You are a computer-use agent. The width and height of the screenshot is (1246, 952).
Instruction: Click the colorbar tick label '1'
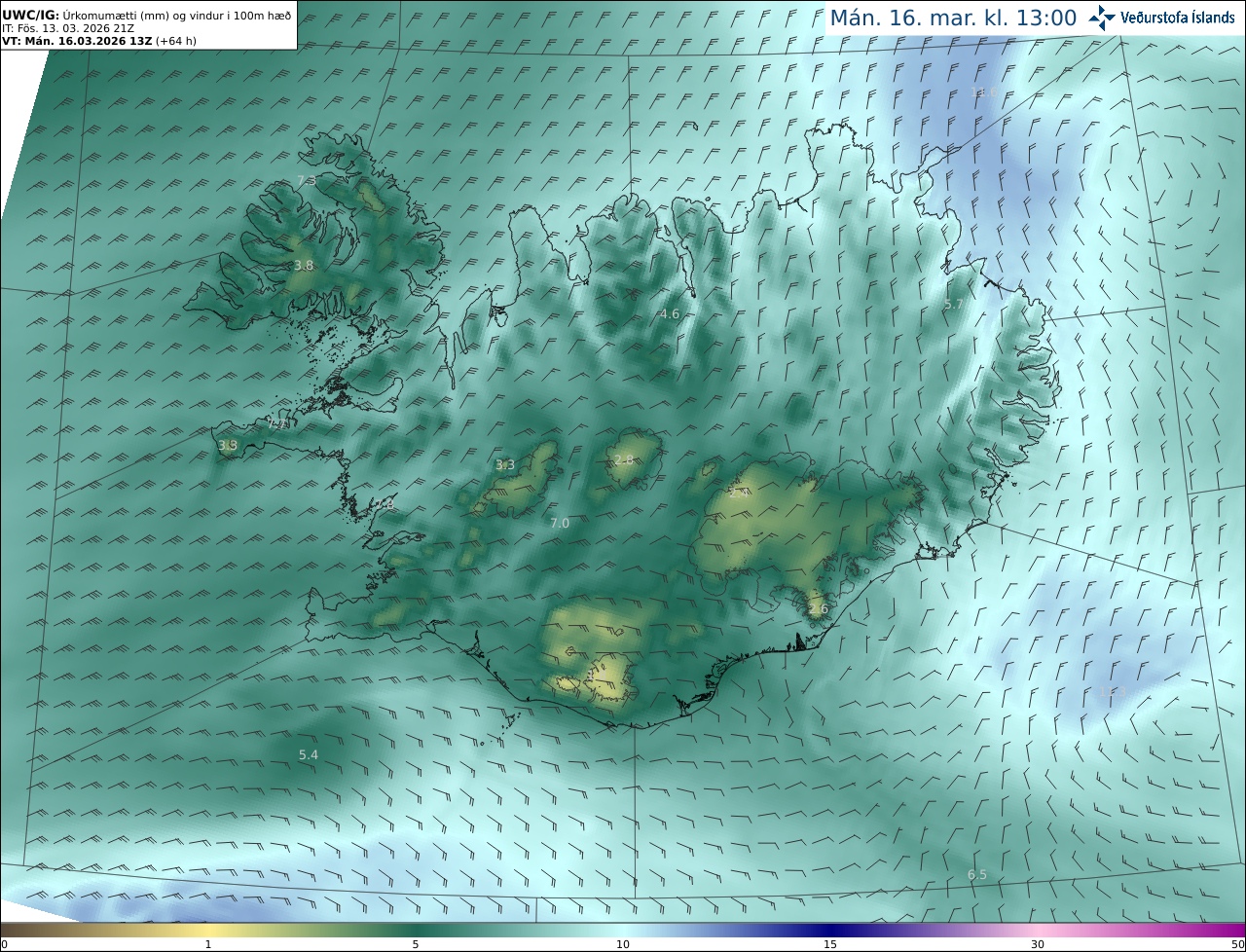click(208, 944)
